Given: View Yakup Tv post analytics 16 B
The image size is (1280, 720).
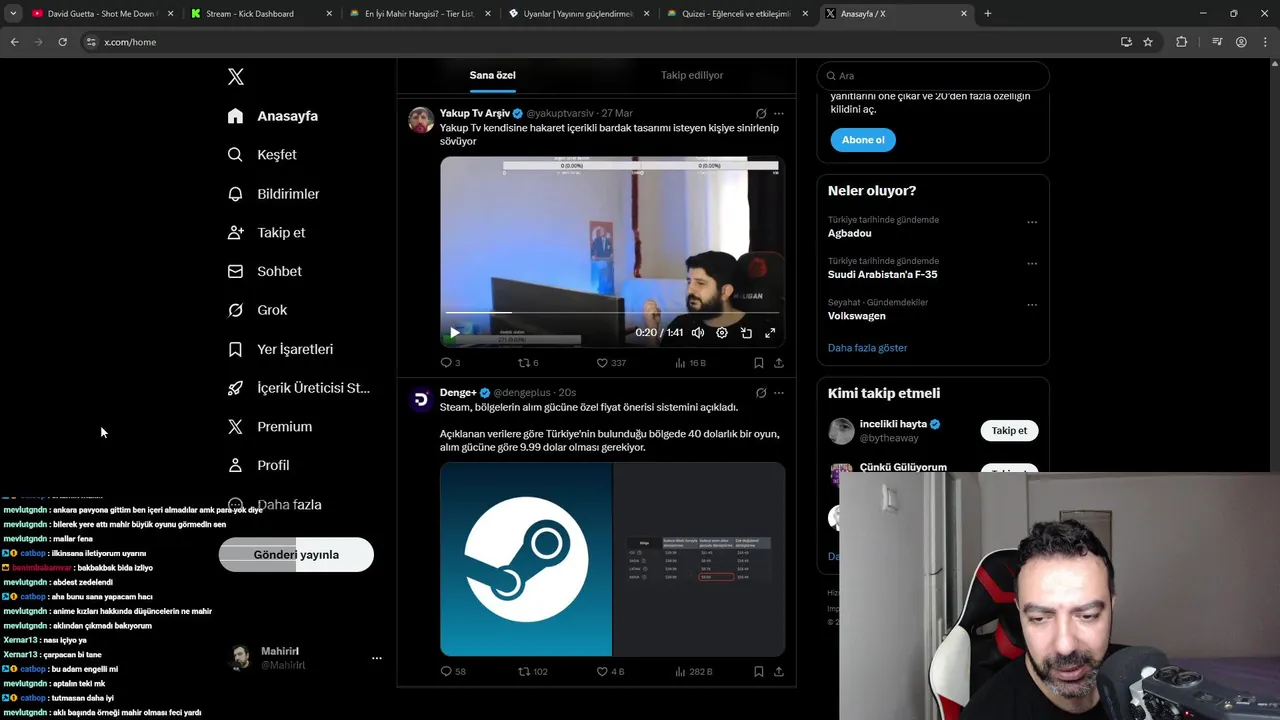Looking at the screenshot, I should coord(690,363).
